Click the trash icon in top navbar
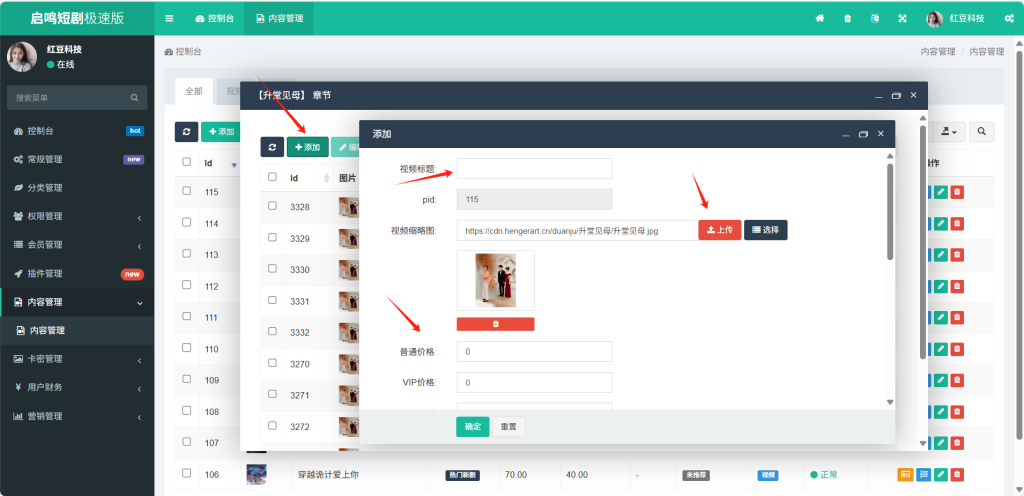The image size is (1024, 496). (847, 18)
